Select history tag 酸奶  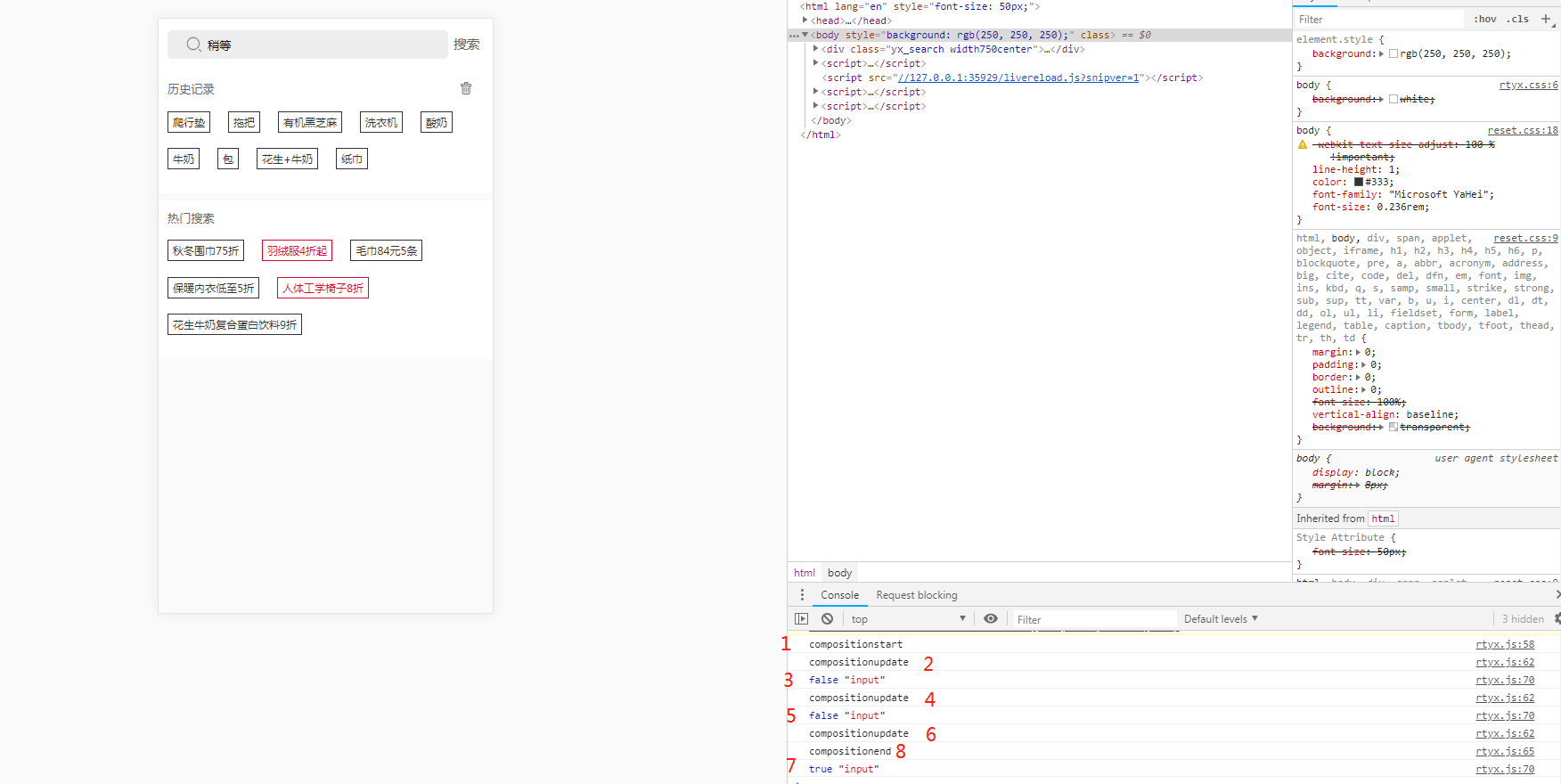(437, 122)
